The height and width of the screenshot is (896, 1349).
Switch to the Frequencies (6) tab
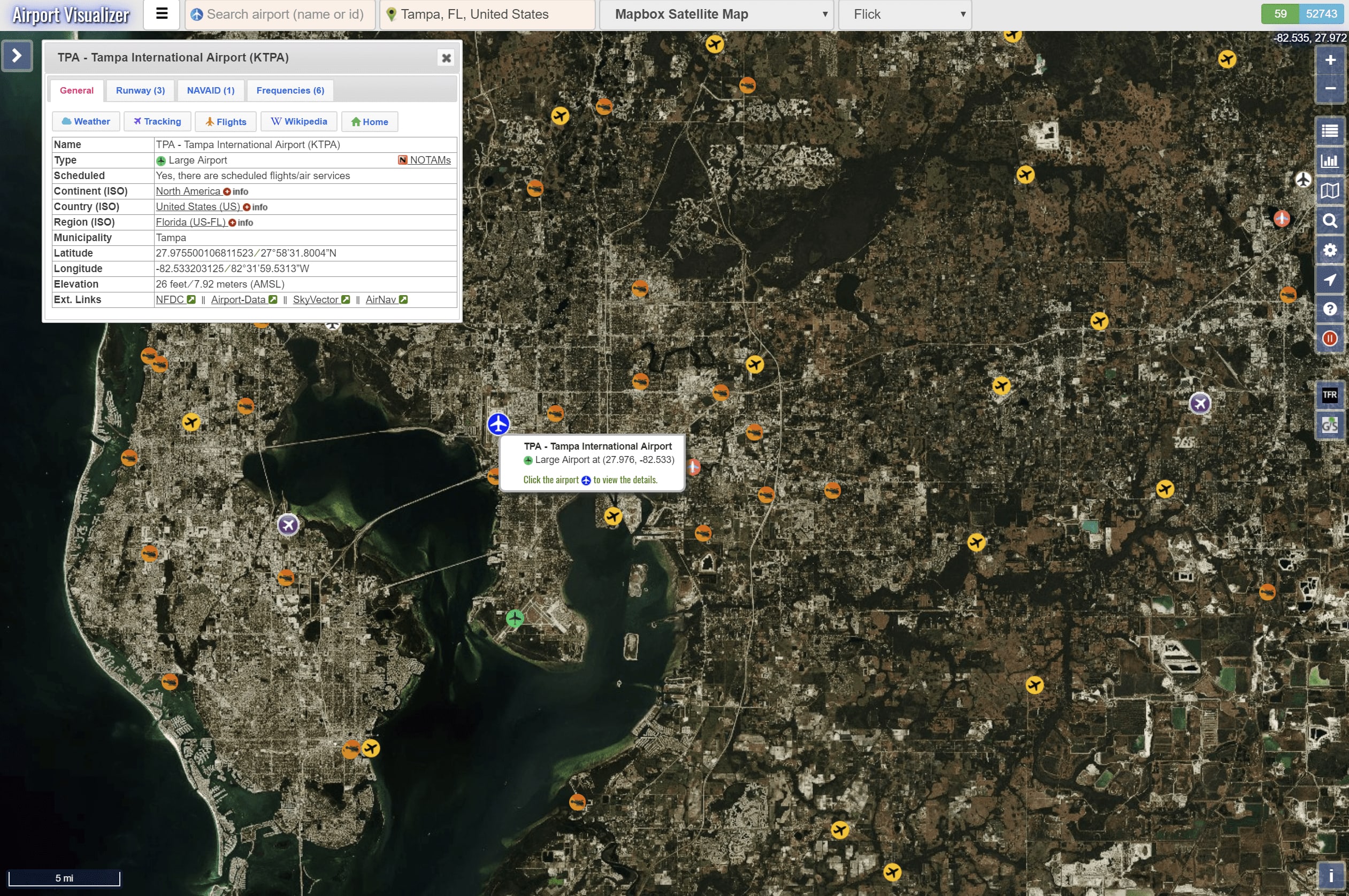click(290, 90)
